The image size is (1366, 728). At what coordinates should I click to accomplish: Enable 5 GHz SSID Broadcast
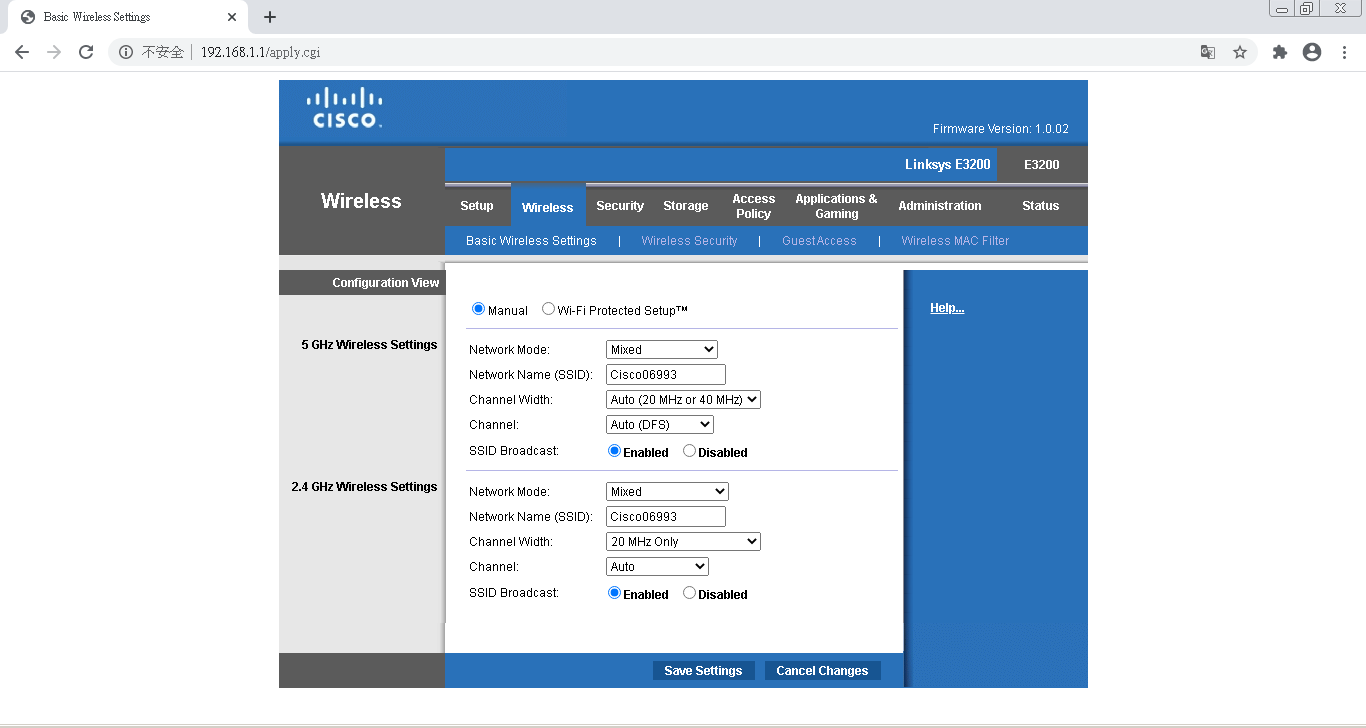(x=615, y=451)
